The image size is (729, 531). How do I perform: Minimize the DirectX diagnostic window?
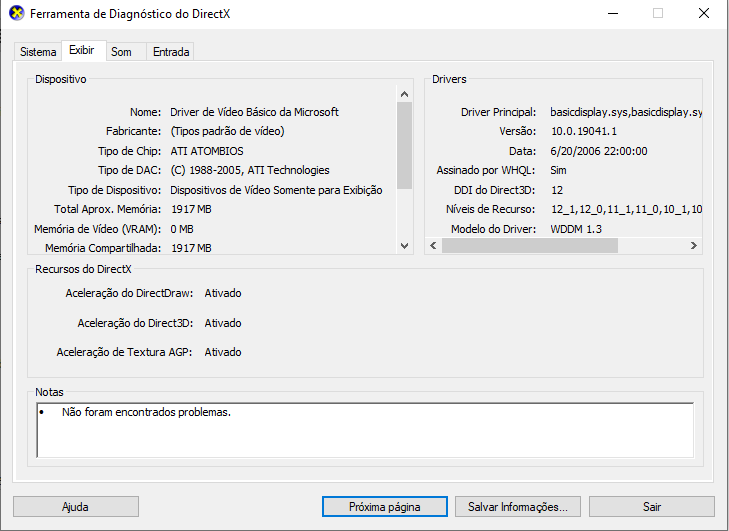point(613,13)
